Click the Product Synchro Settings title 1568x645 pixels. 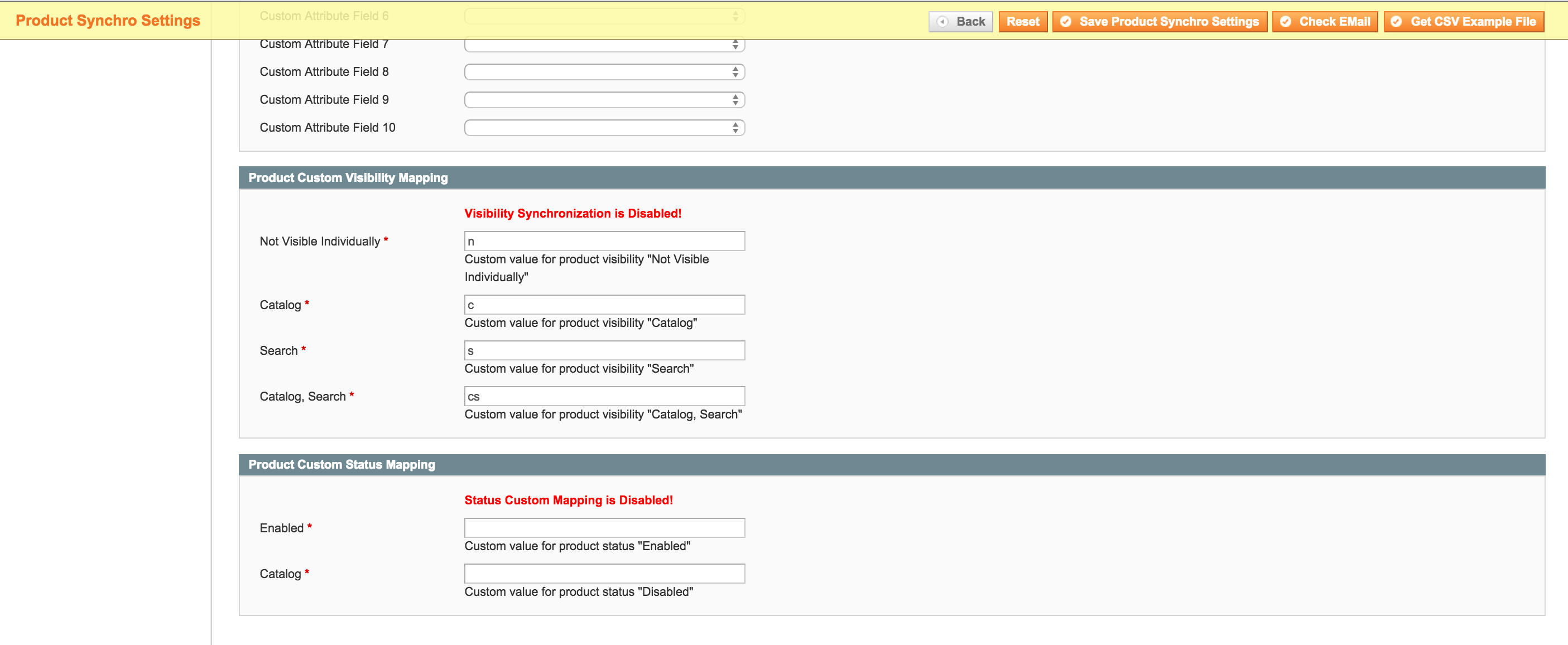click(x=108, y=21)
